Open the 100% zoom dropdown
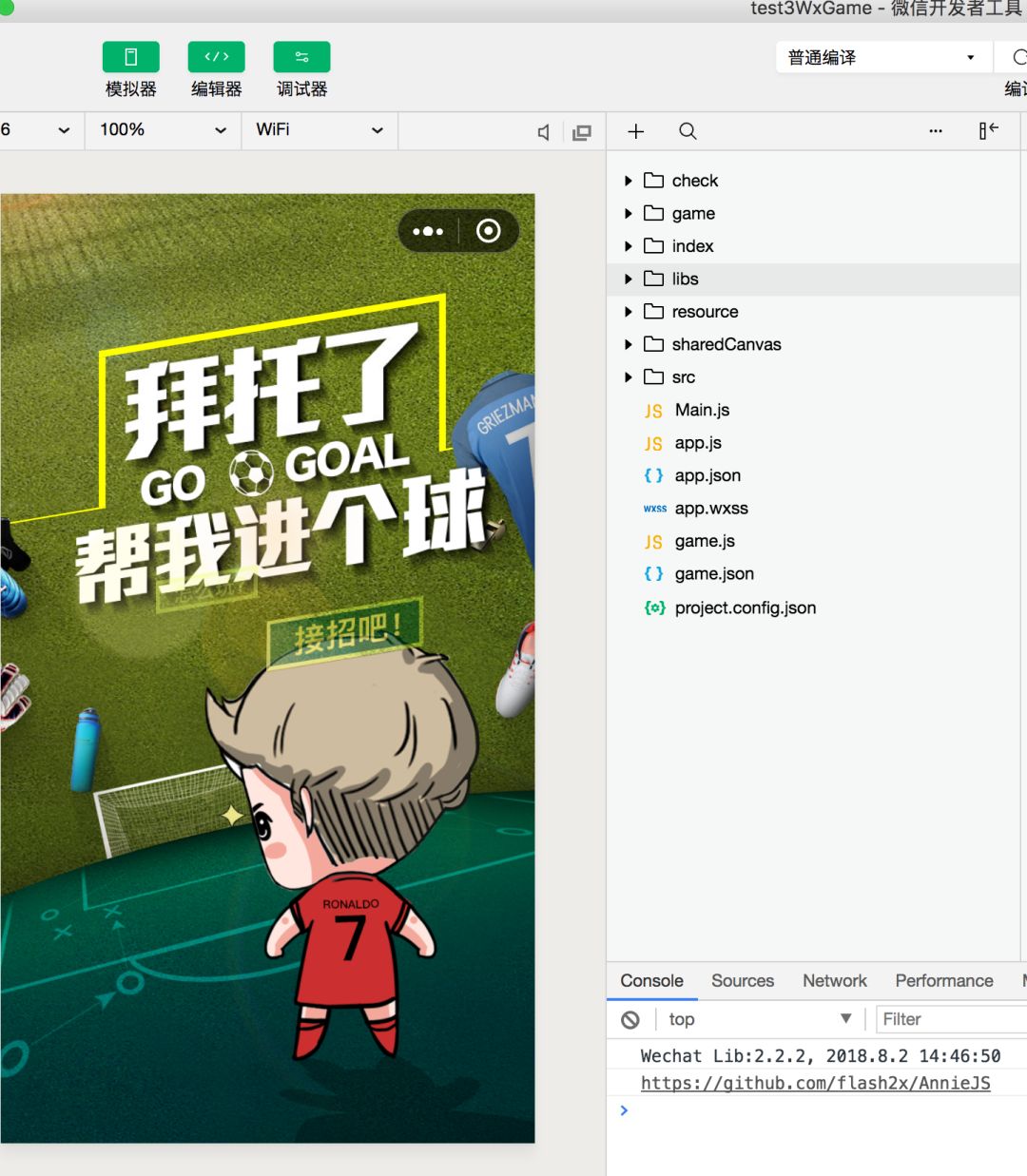Viewport: 1027px width, 1176px height. click(x=163, y=130)
